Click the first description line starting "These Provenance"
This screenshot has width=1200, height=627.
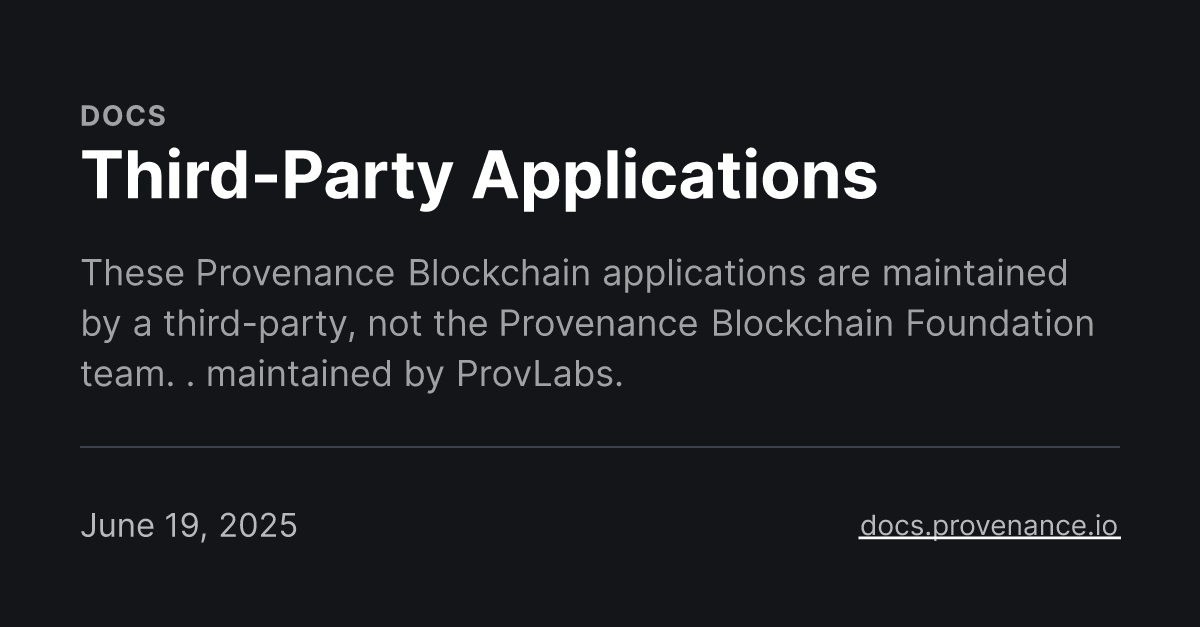(x=574, y=273)
